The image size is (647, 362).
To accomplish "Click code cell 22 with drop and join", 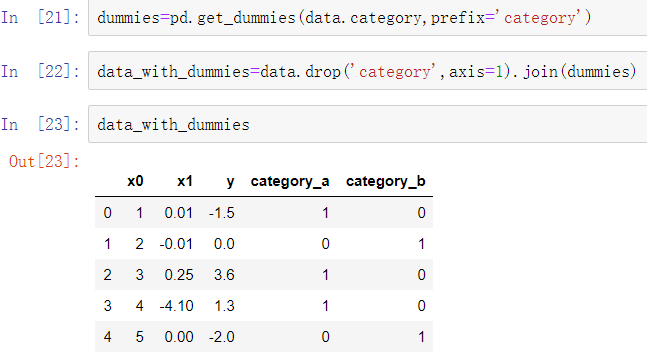I will click(x=368, y=71).
